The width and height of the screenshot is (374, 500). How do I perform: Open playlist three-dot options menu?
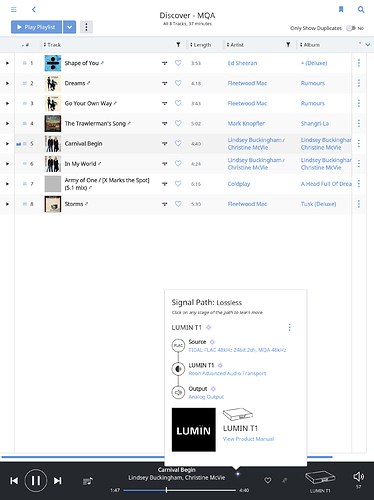tap(86, 27)
